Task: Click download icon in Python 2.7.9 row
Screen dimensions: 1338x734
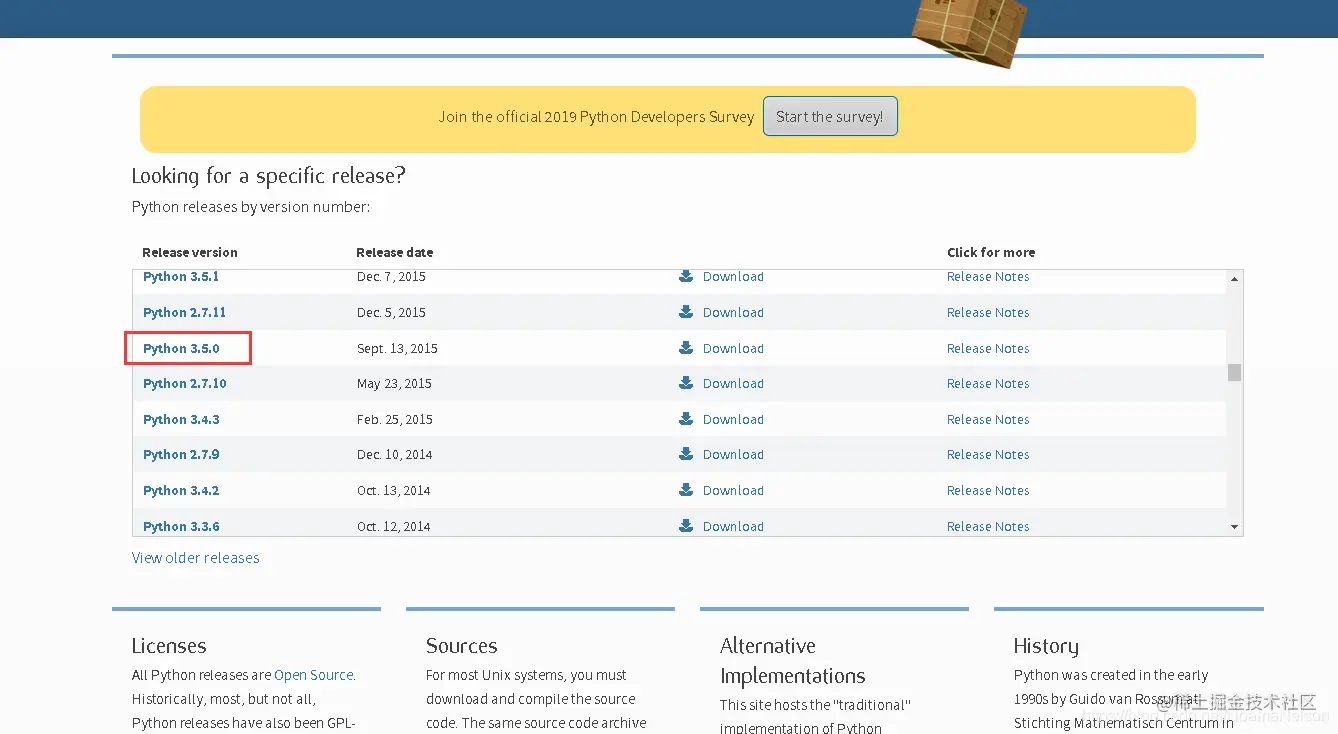Action: [x=686, y=454]
